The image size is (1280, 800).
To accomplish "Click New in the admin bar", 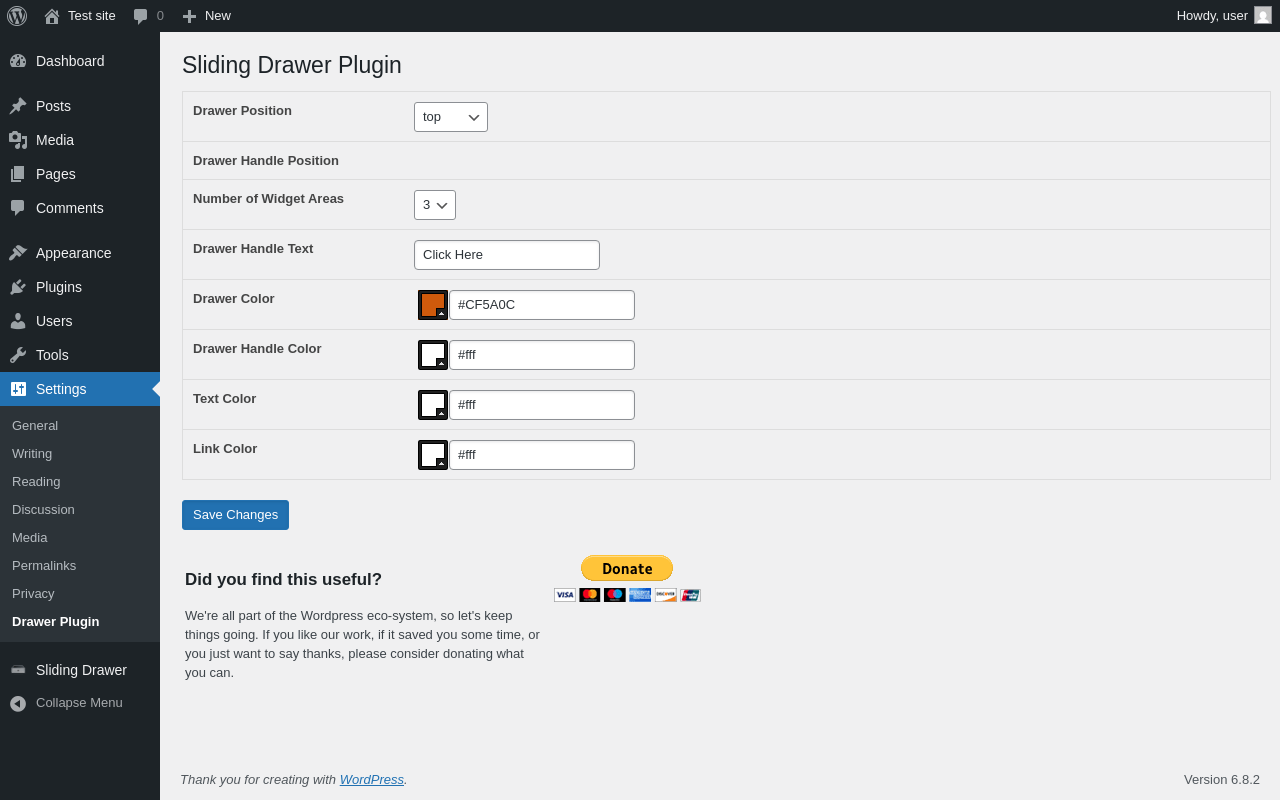I will (x=218, y=16).
